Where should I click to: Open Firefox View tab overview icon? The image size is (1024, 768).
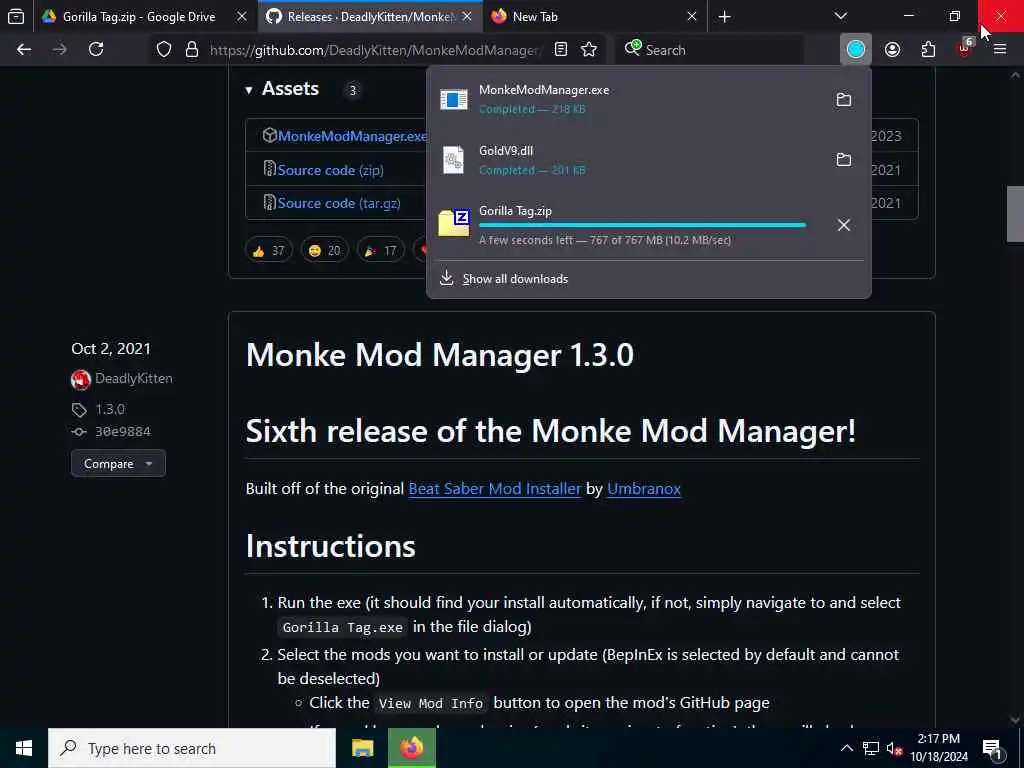(16, 17)
